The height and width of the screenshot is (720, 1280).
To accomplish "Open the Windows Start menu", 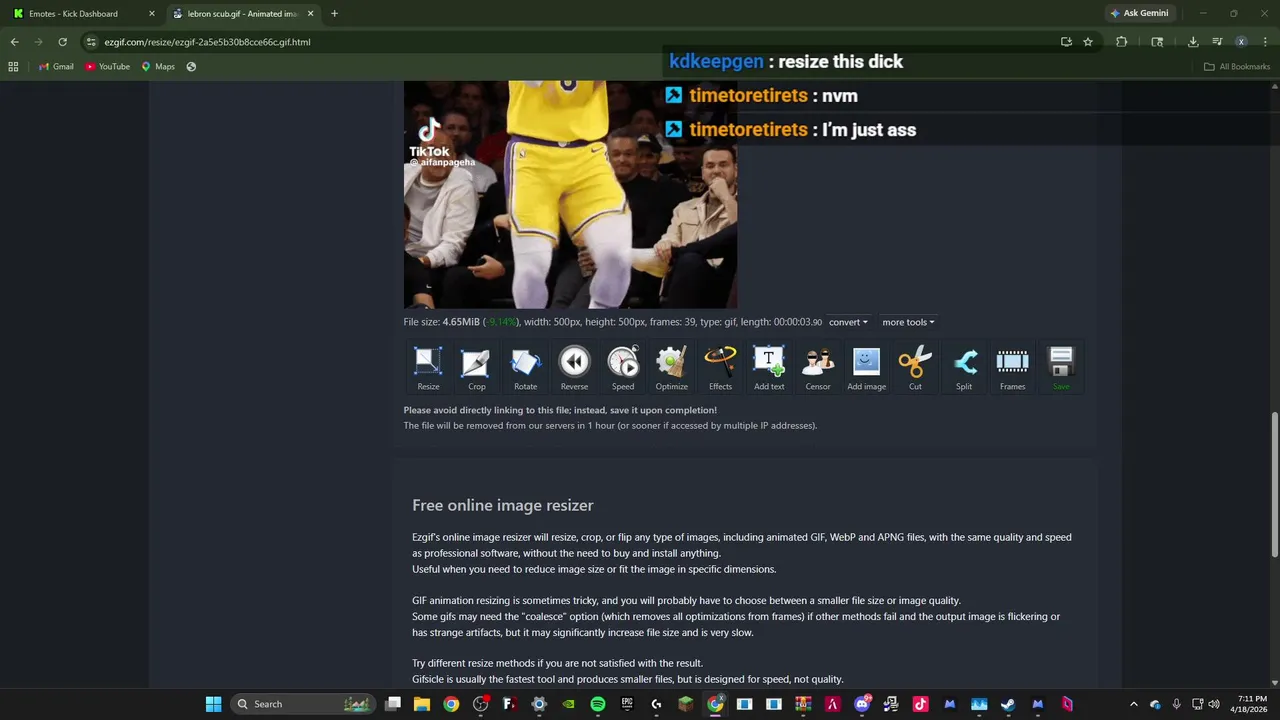I will point(213,704).
